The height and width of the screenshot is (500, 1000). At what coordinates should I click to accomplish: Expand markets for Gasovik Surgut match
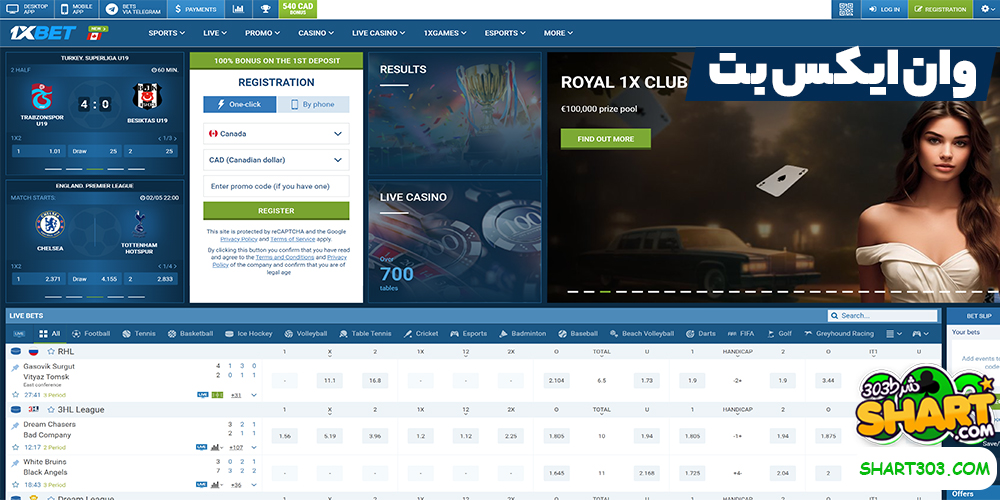tap(254, 395)
